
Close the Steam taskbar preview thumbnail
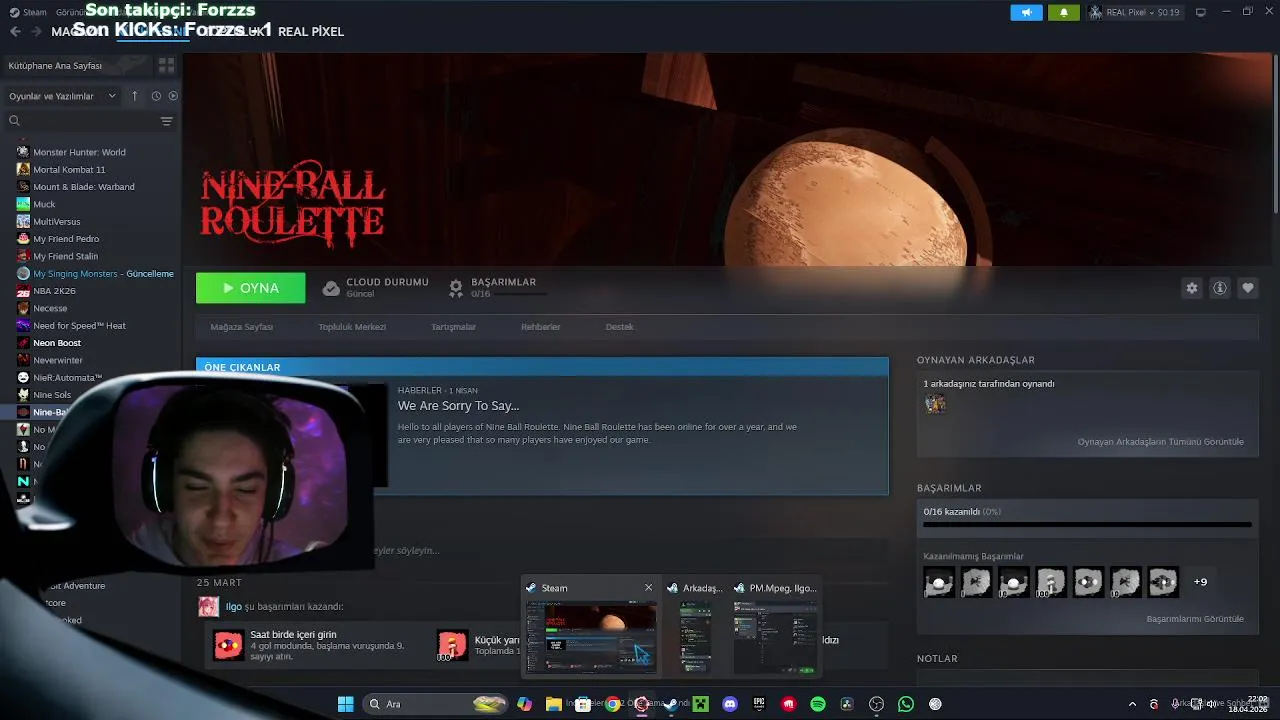(x=648, y=588)
